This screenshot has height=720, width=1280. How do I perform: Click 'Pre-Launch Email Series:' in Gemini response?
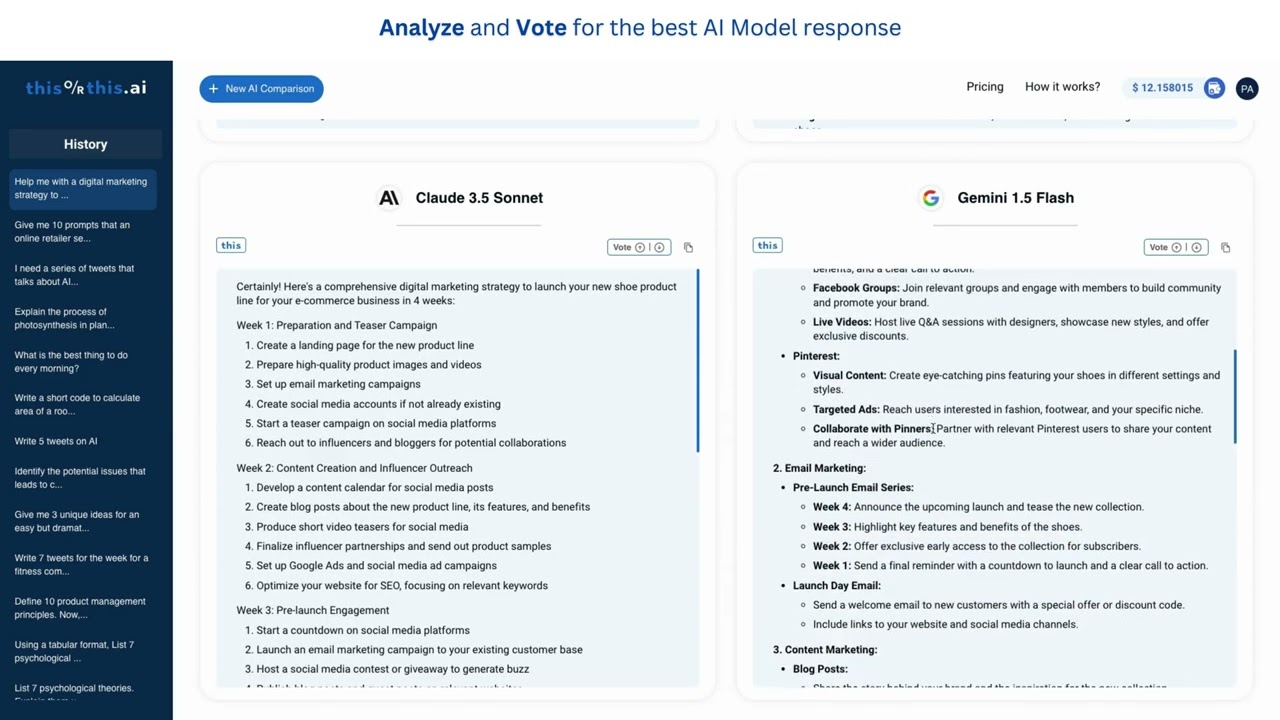tap(853, 487)
